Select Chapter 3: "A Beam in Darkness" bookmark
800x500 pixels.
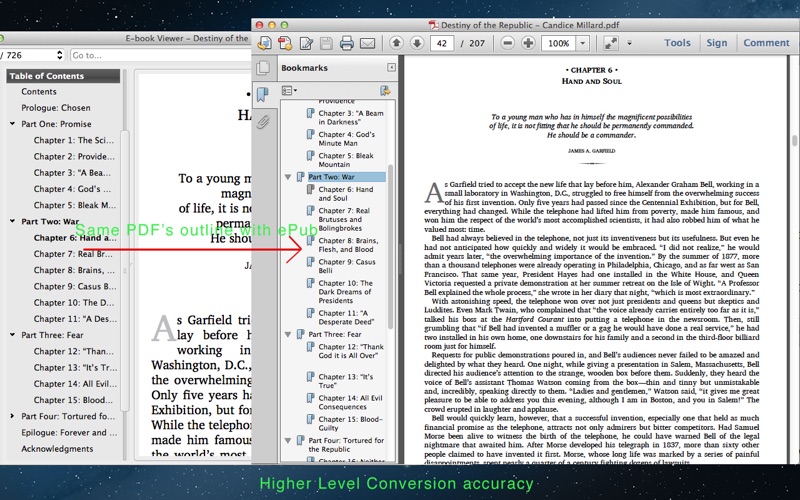(351, 118)
